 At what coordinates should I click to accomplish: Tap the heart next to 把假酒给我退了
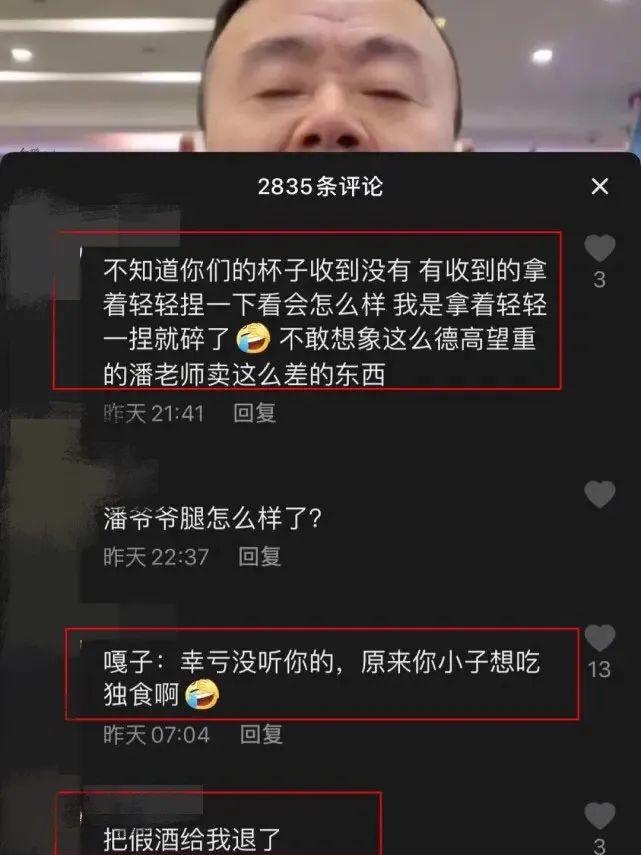point(600,816)
